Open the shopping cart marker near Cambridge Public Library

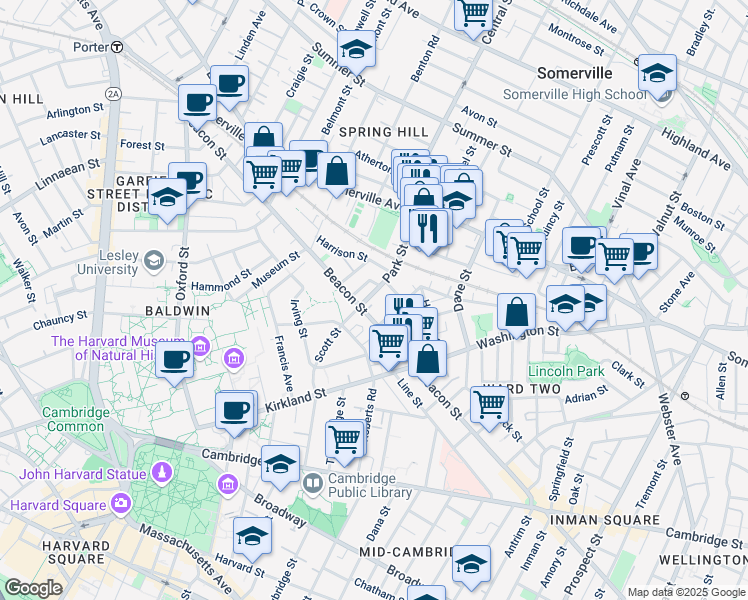(344, 442)
